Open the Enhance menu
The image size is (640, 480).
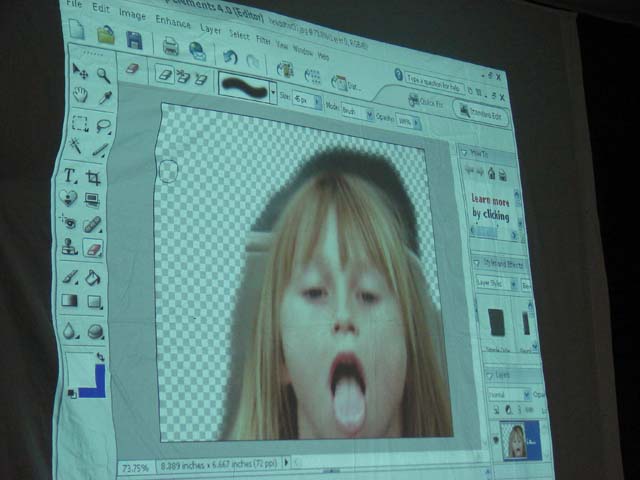click(173, 20)
